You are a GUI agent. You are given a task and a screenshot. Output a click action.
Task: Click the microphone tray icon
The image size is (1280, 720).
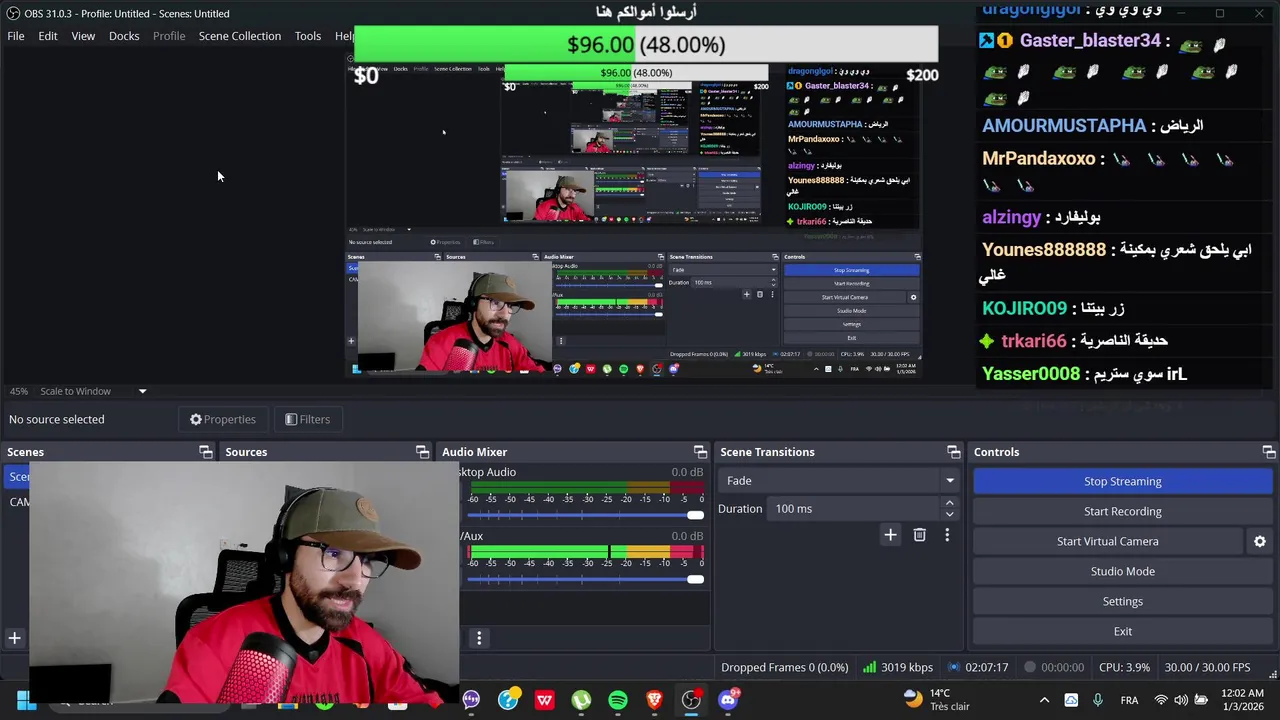pos(1098,700)
